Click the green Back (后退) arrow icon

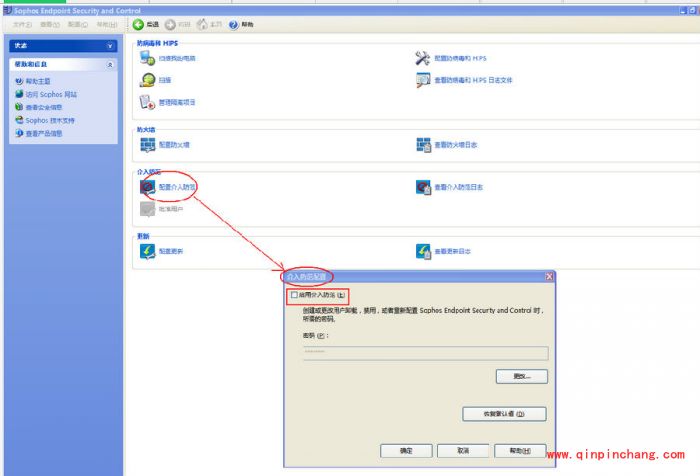(139, 24)
